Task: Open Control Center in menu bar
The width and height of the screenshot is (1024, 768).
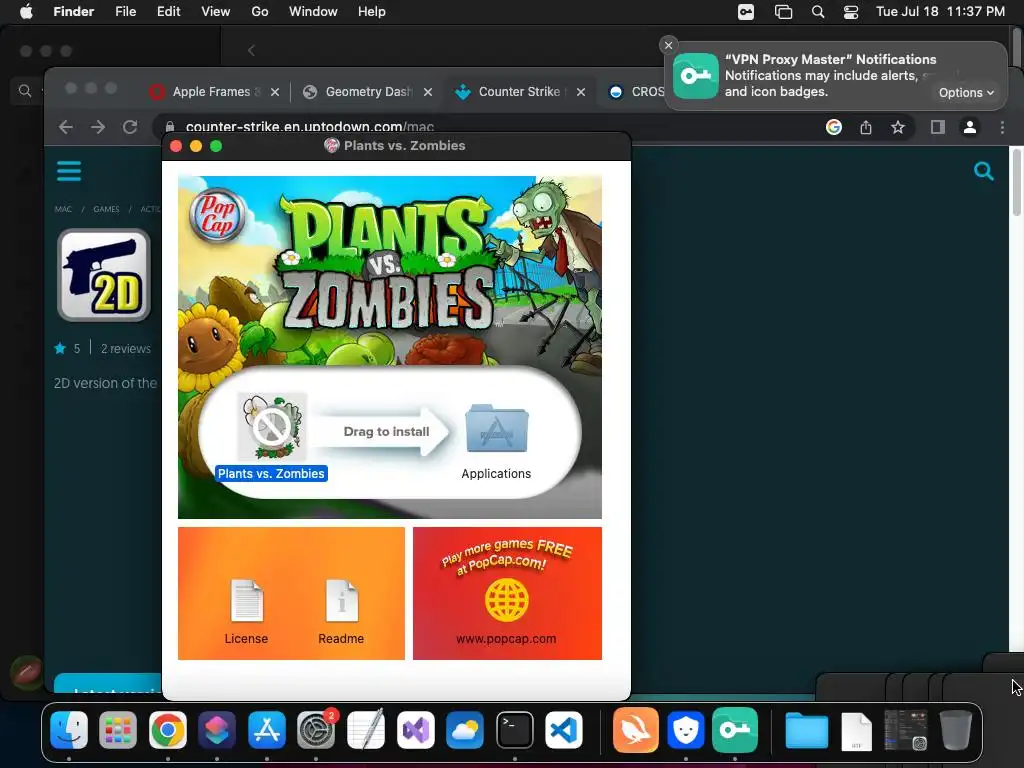Action: click(x=851, y=12)
